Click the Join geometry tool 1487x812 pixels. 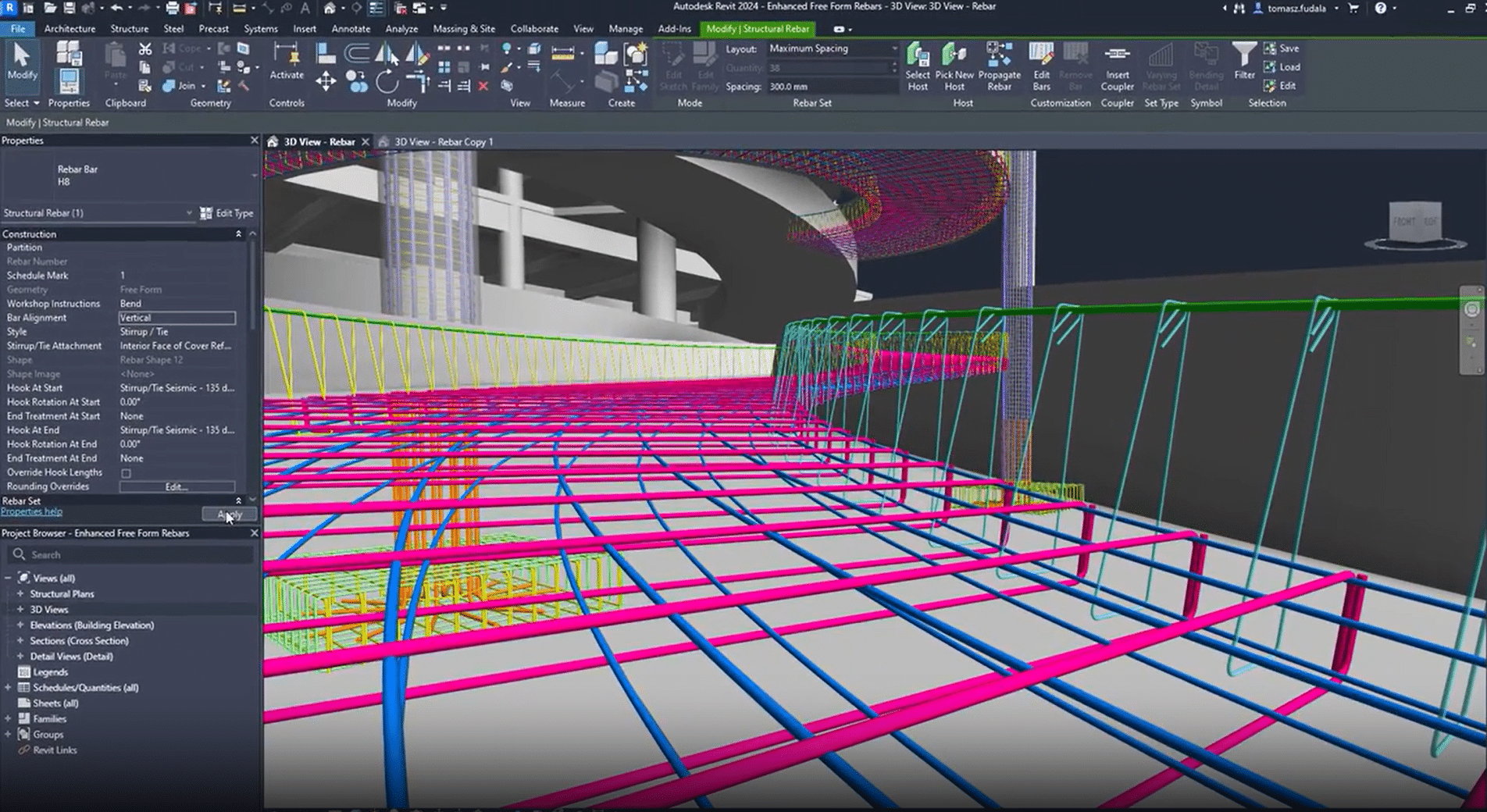tap(180, 86)
